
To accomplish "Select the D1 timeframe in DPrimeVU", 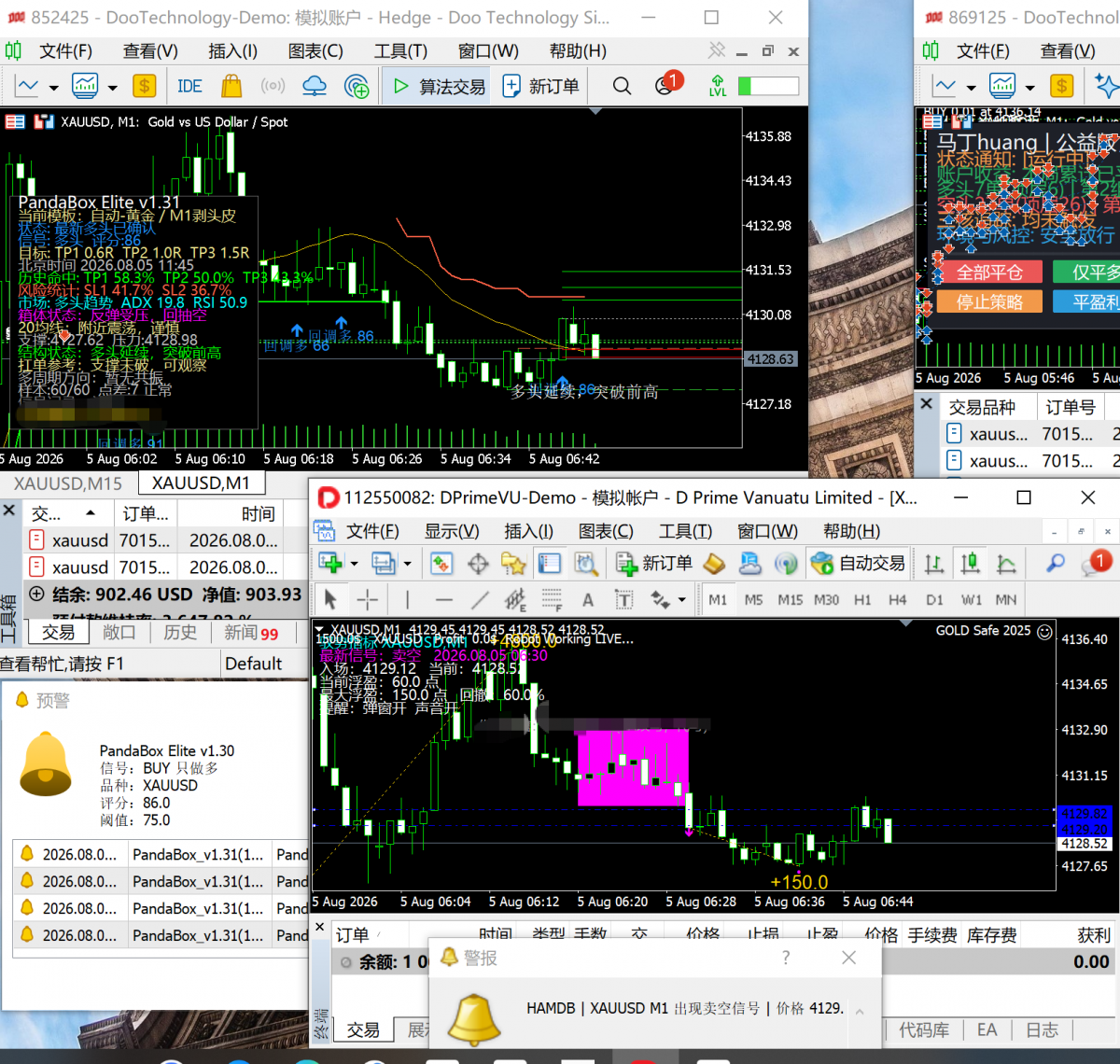I will [934, 599].
